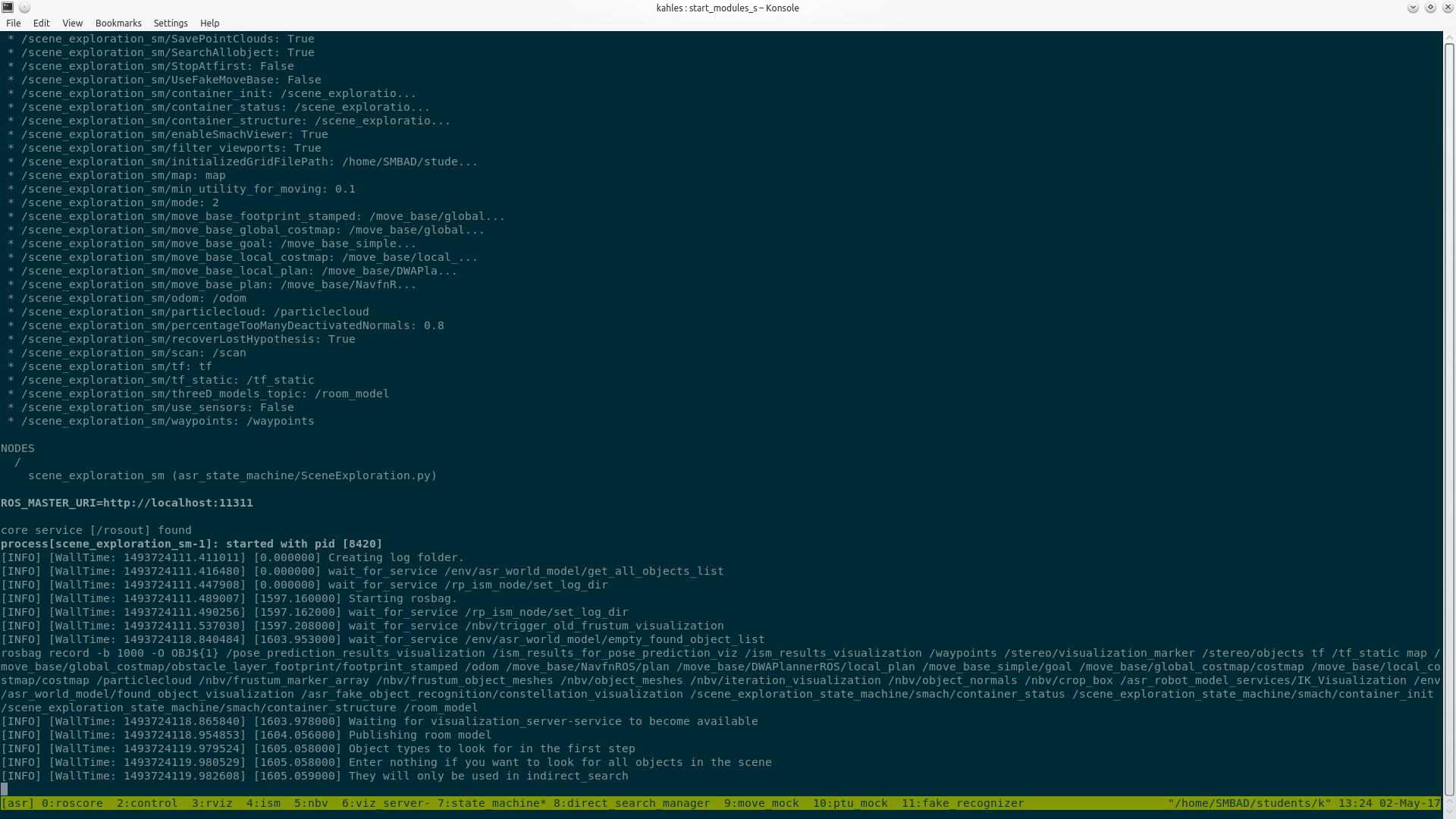Select tmux window 8:direct_search_manager

(632, 803)
